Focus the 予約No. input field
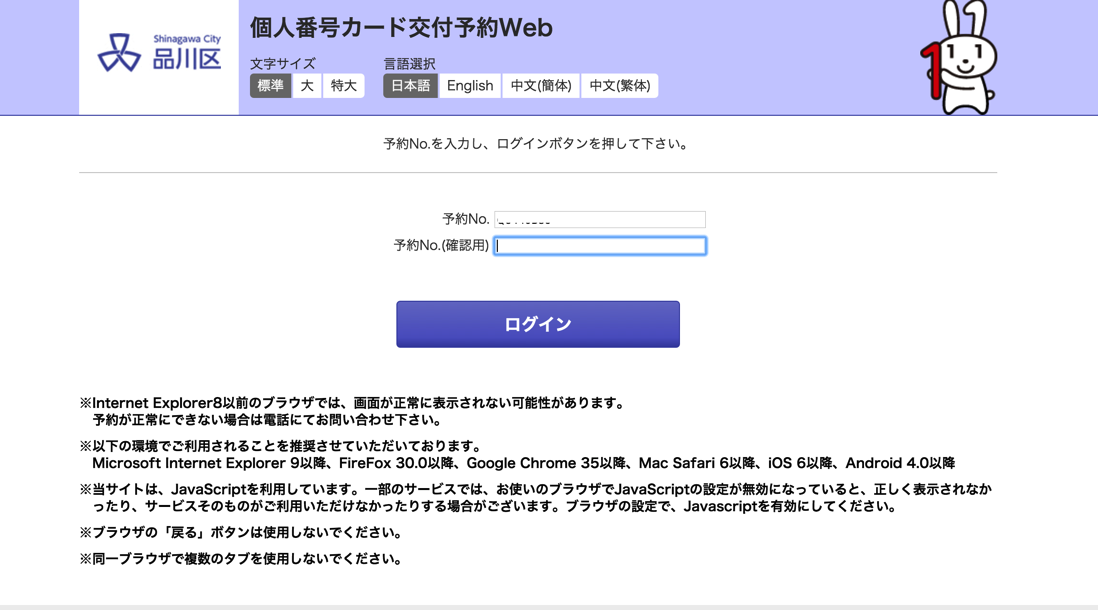 (600, 219)
